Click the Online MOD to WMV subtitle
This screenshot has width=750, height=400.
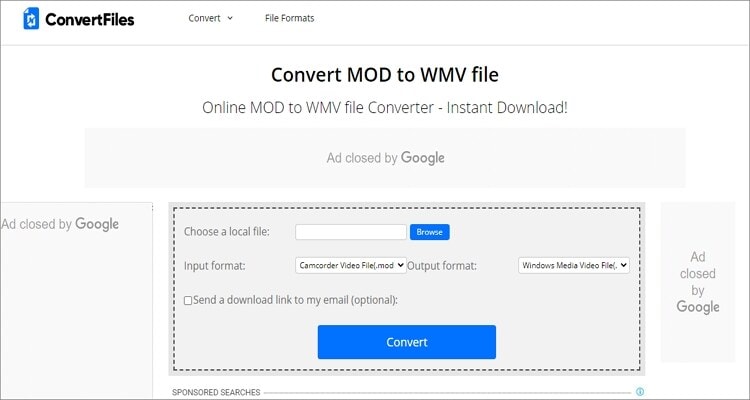tap(385, 107)
